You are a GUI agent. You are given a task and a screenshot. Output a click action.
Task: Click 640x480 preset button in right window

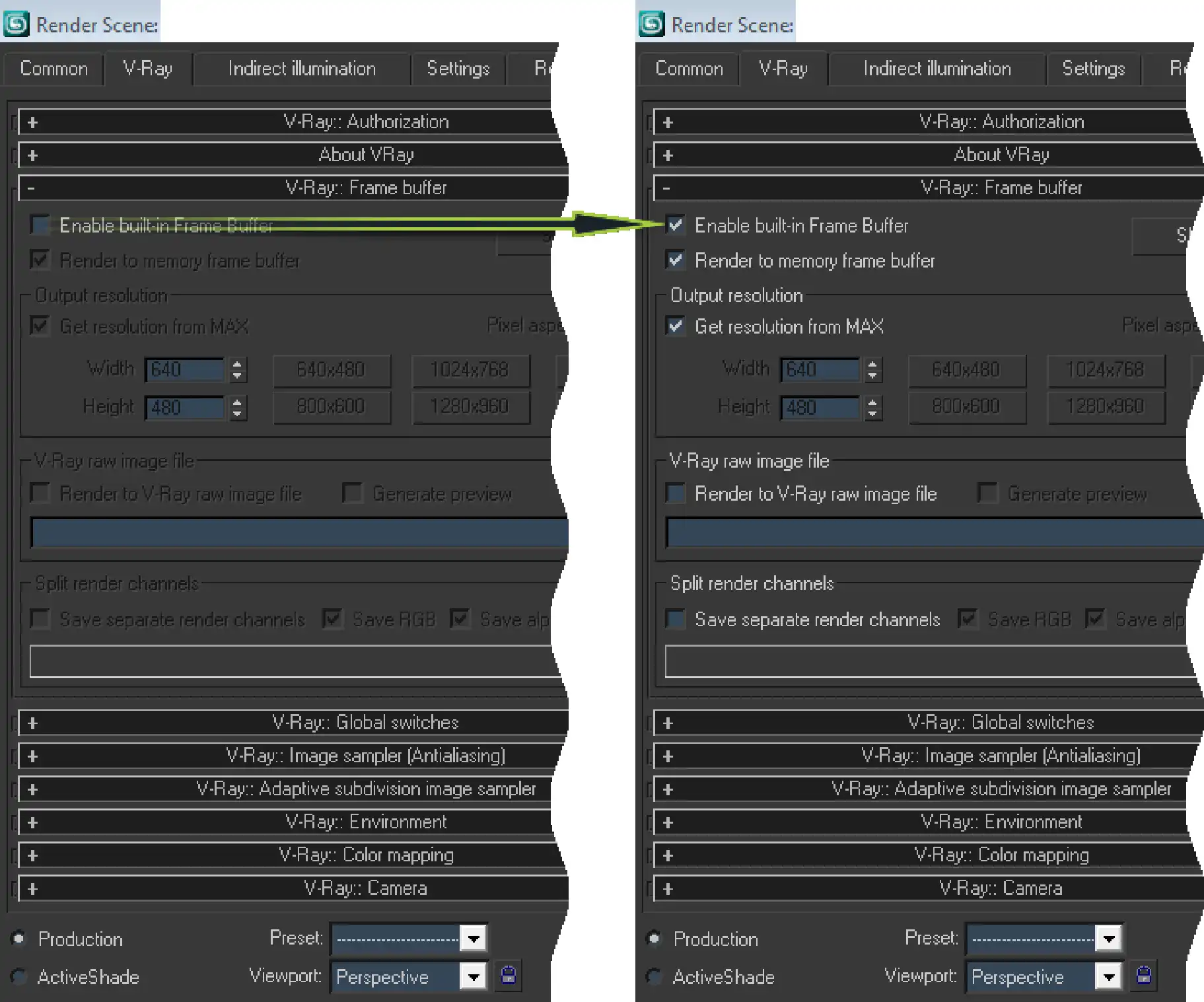[x=967, y=370]
